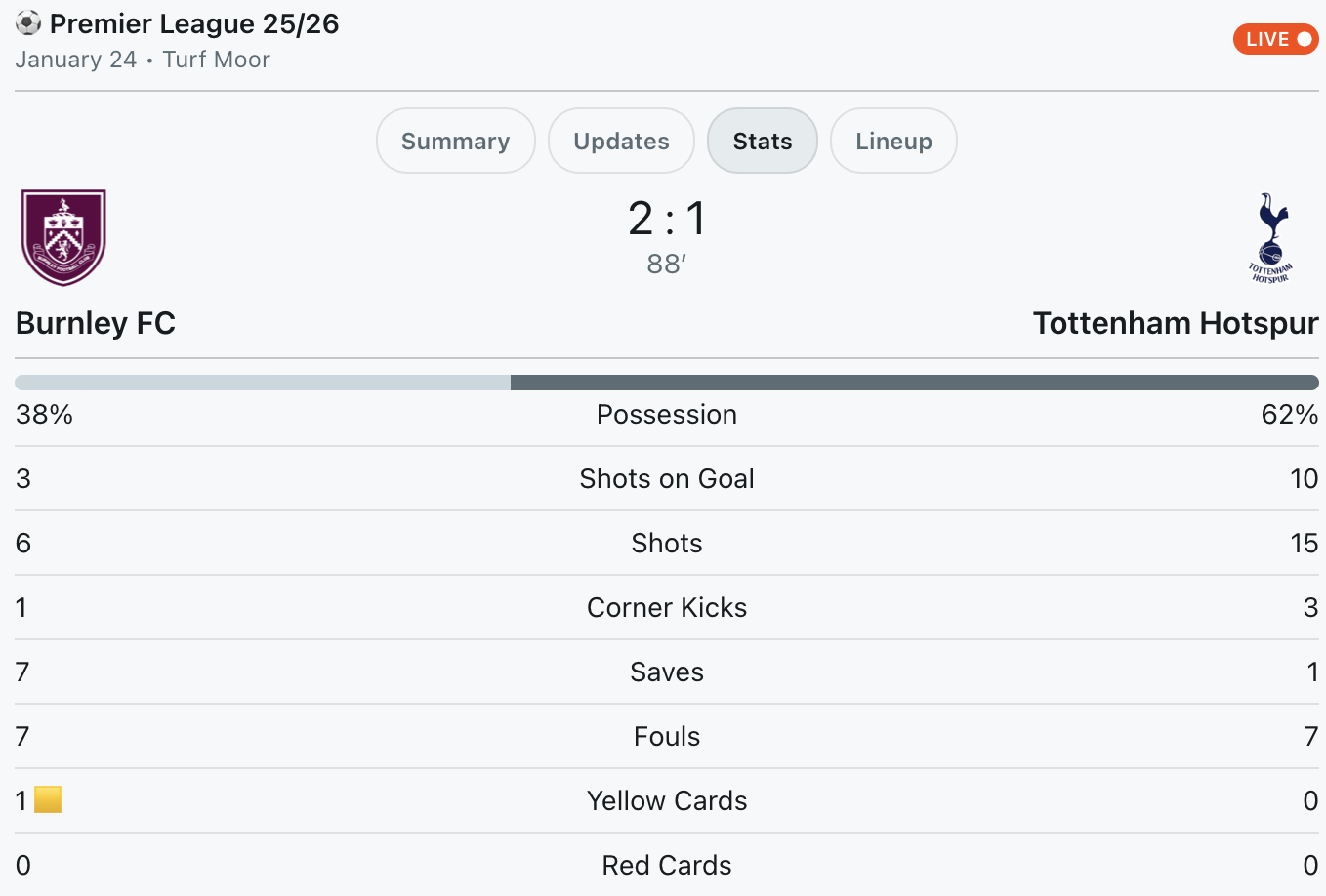This screenshot has height=896, width=1326.
Task: Click the Shots on Goal stat row label
Action: click(x=667, y=478)
